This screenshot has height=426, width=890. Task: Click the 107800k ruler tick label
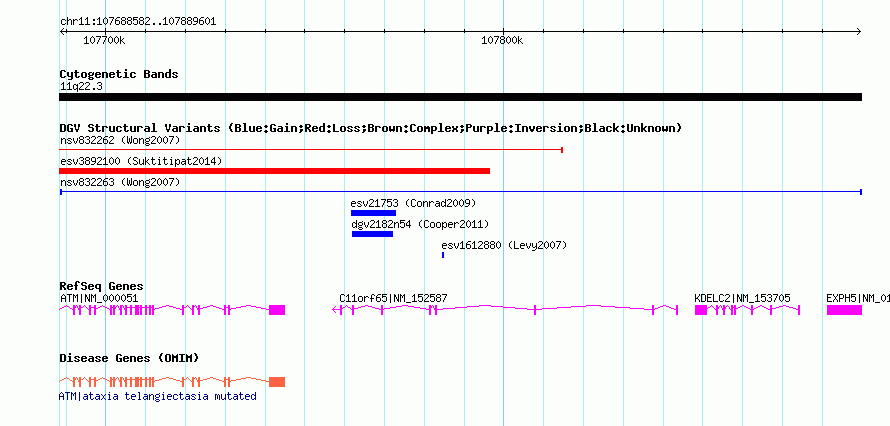(502, 40)
